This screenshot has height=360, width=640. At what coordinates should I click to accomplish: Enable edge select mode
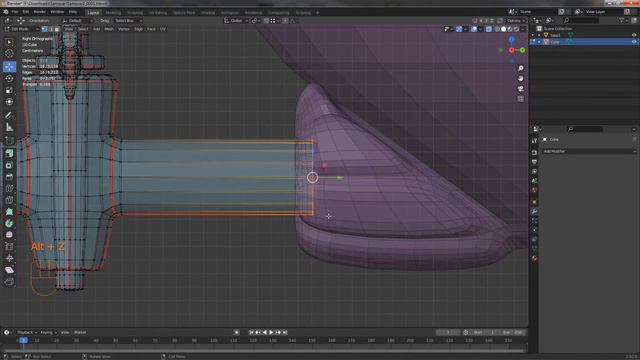(51, 29)
